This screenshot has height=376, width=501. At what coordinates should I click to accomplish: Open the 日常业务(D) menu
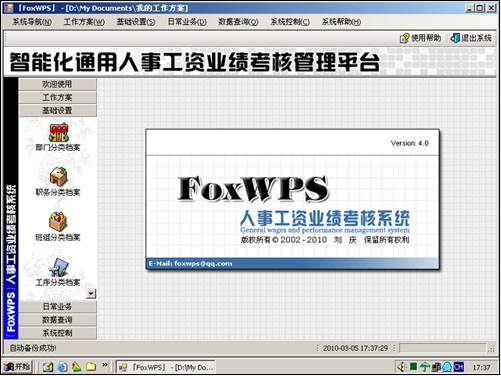tap(187, 22)
